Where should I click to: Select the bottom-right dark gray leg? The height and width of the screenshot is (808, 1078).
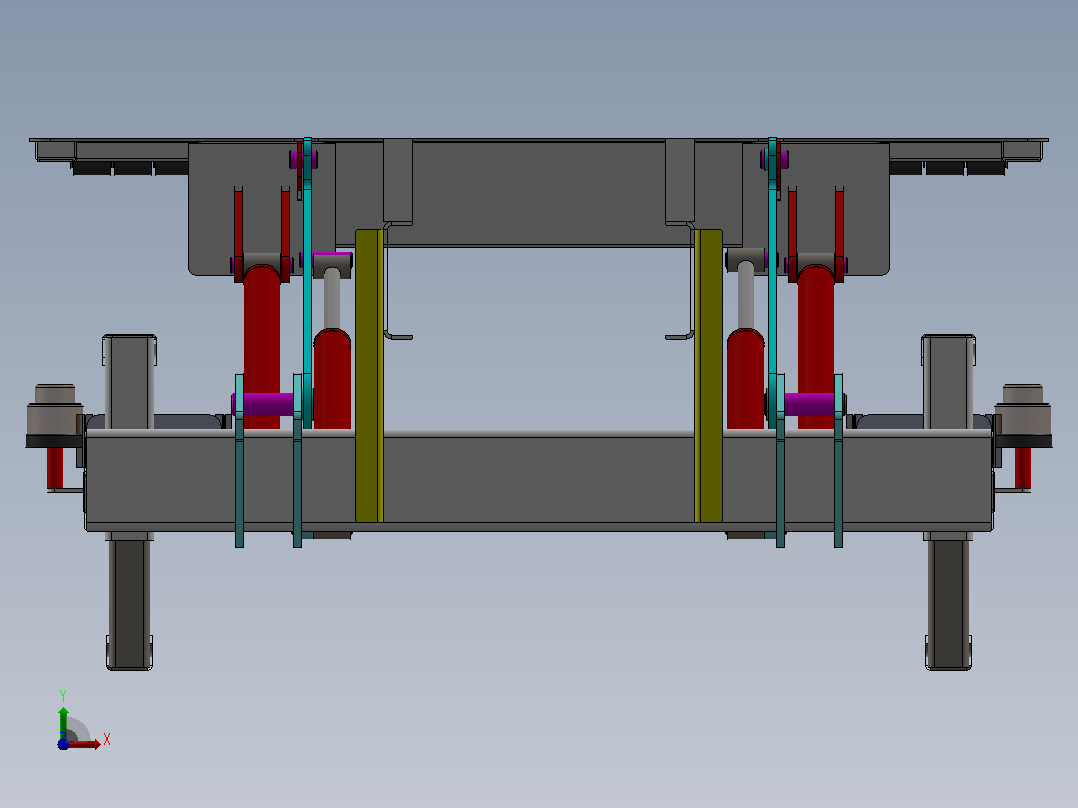[x=948, y=604]
